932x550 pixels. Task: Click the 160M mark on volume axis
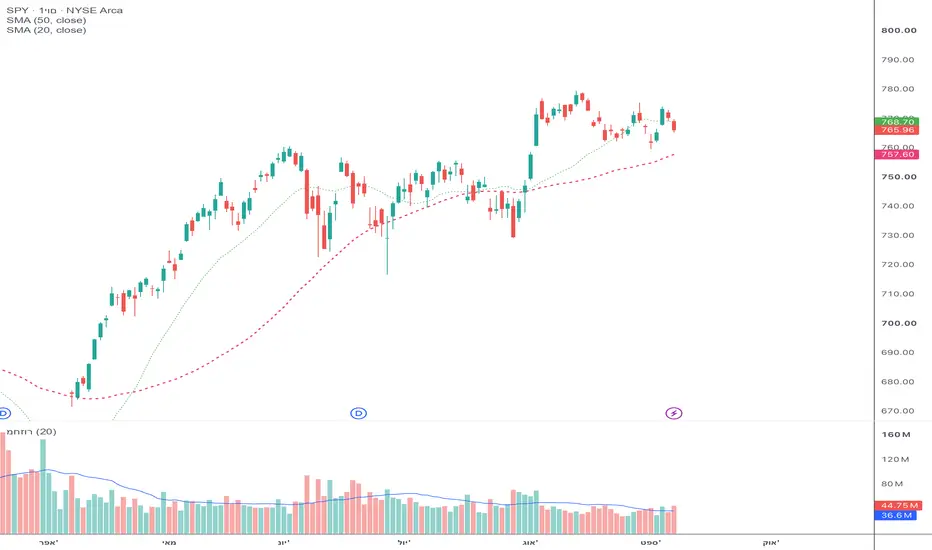[896, 434]
